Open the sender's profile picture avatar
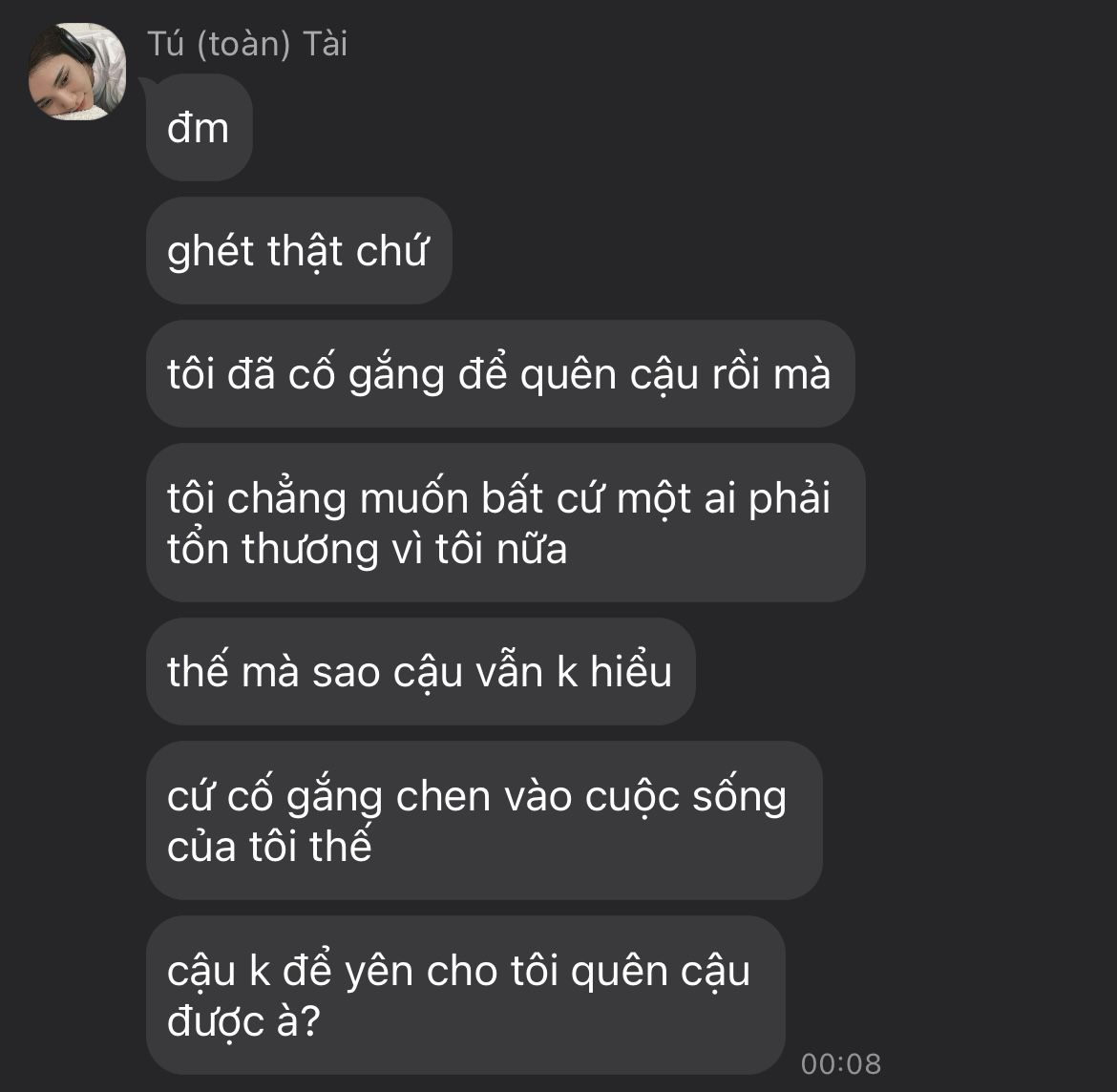 (77, 72)
